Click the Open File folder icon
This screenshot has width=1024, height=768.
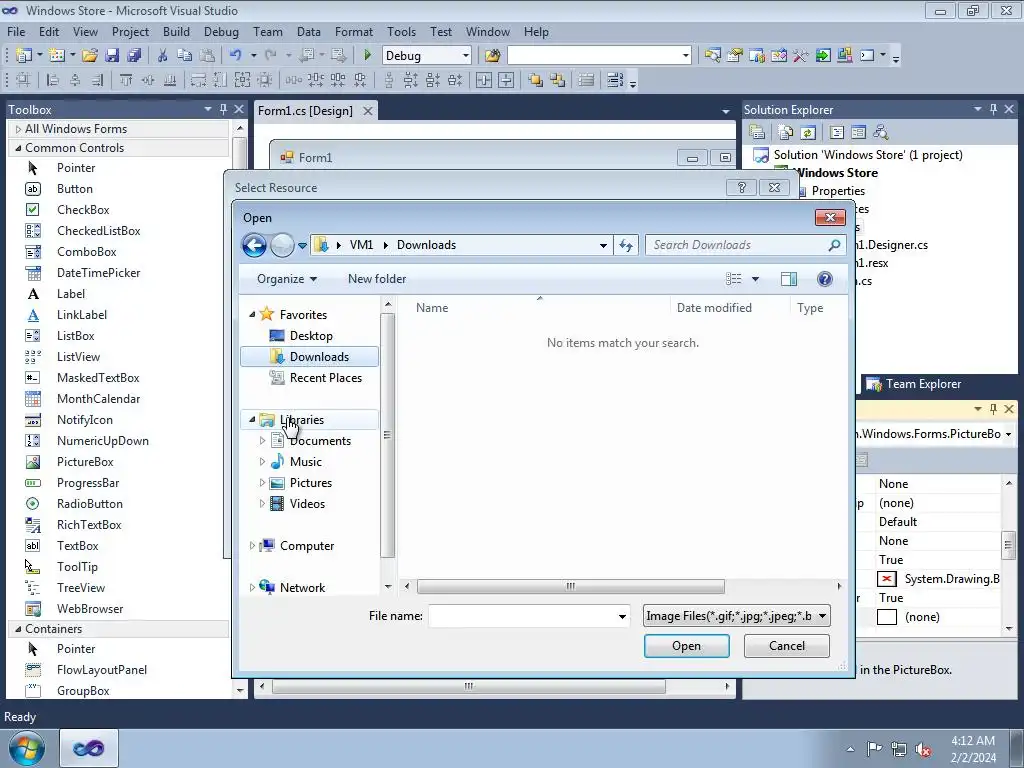89,56
